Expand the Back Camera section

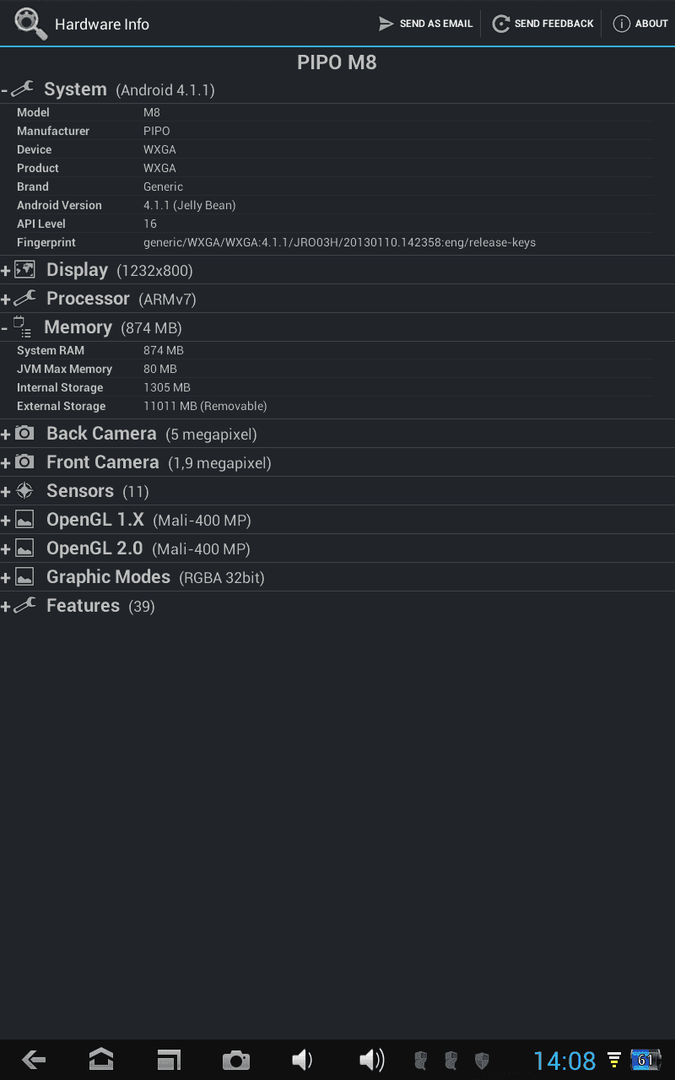click(x=338, y=434)
